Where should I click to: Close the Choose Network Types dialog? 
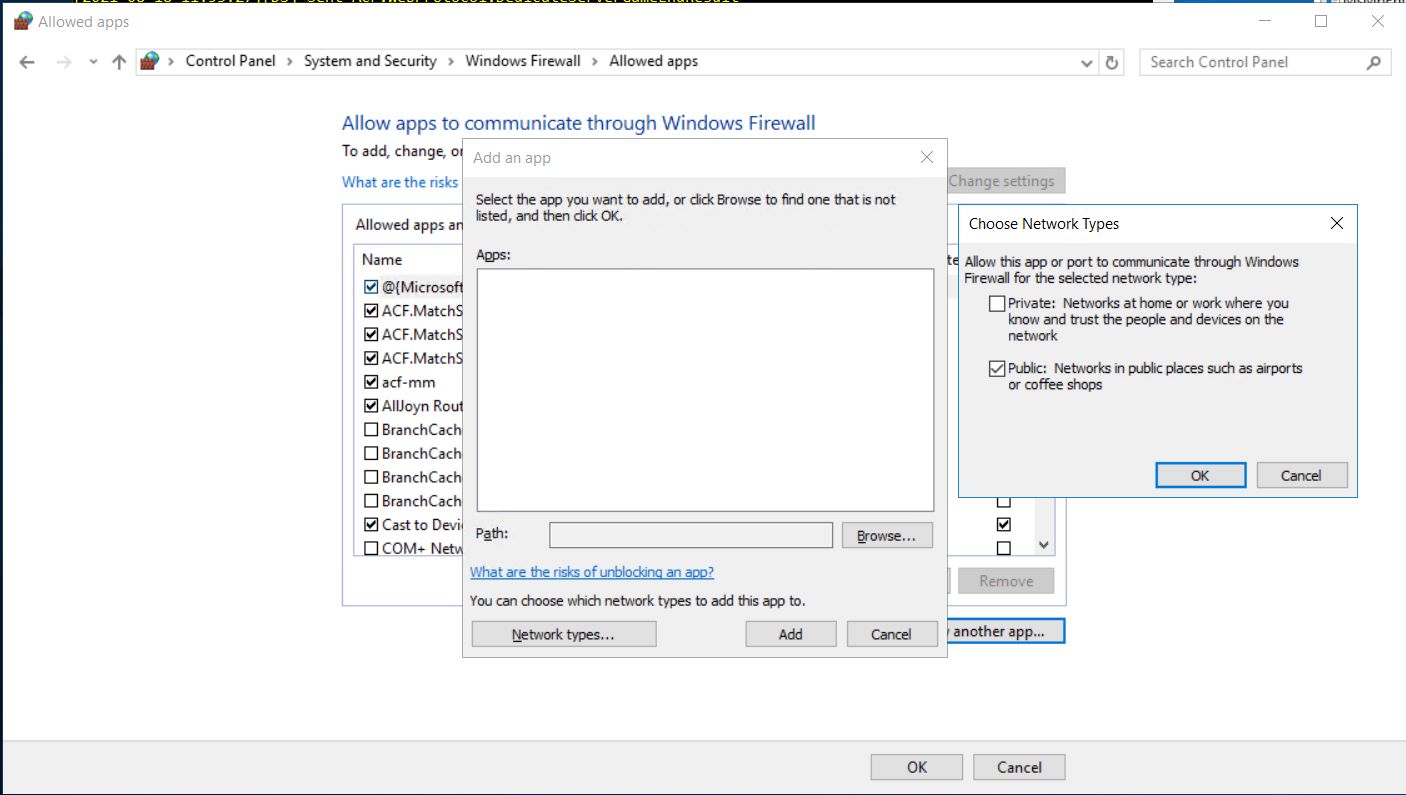pyautogui.click(x=1337, y=224)
